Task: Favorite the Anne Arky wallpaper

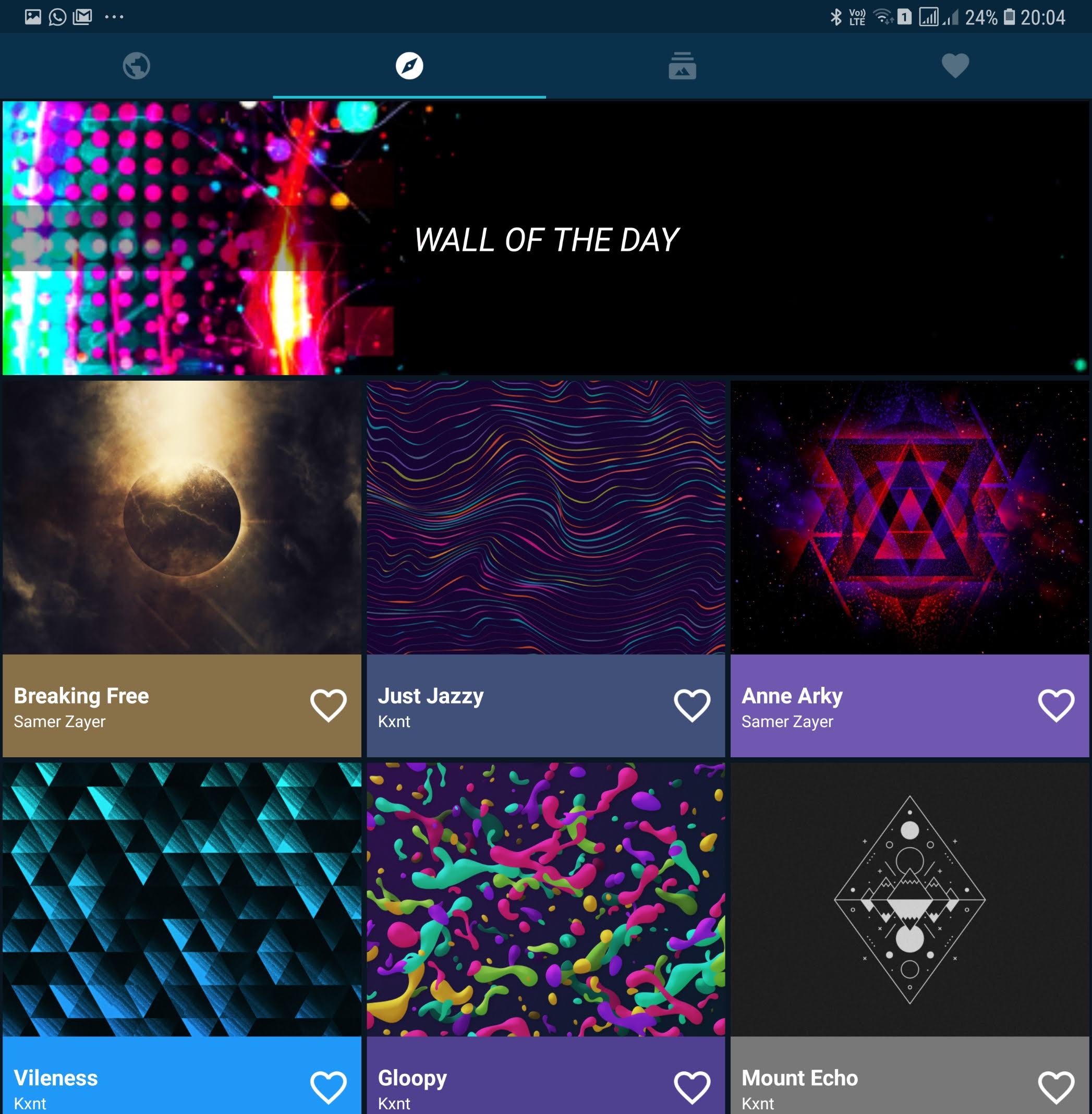Action: [x=1056, y=705]
